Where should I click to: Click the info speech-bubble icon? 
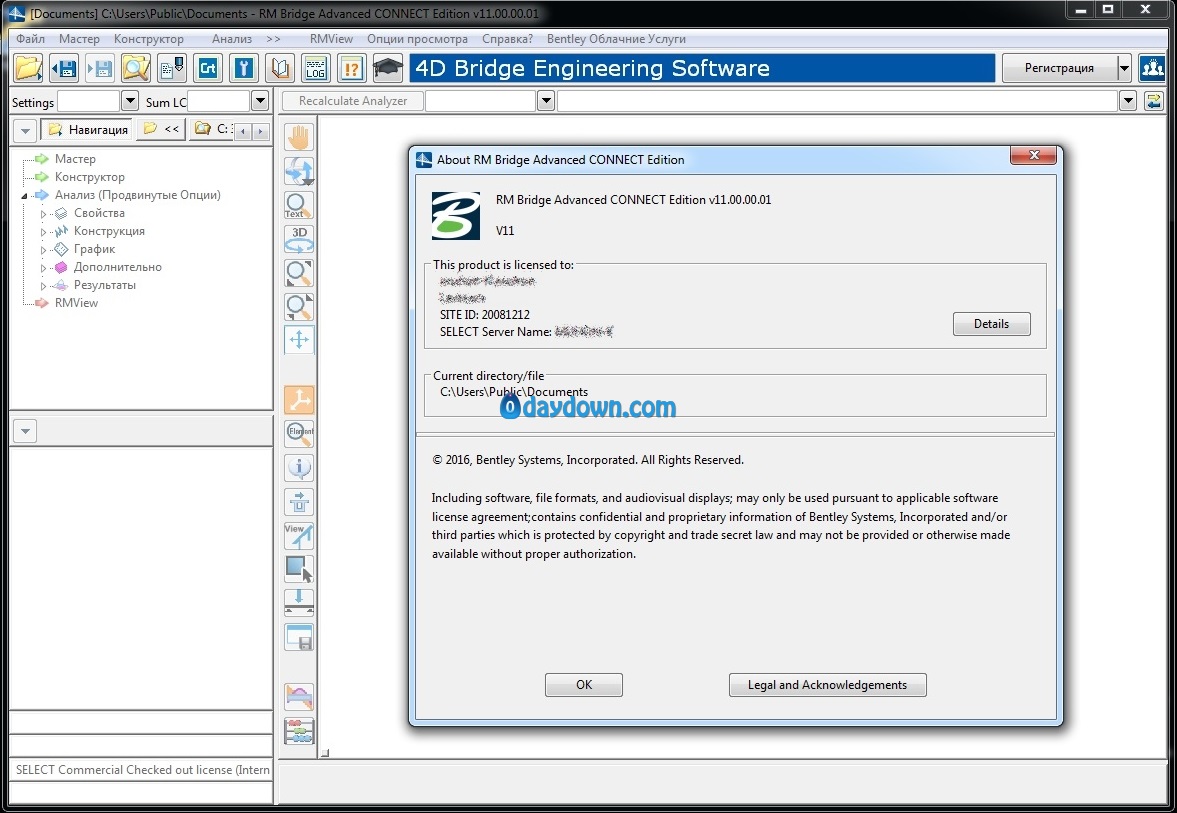(299, 468)
